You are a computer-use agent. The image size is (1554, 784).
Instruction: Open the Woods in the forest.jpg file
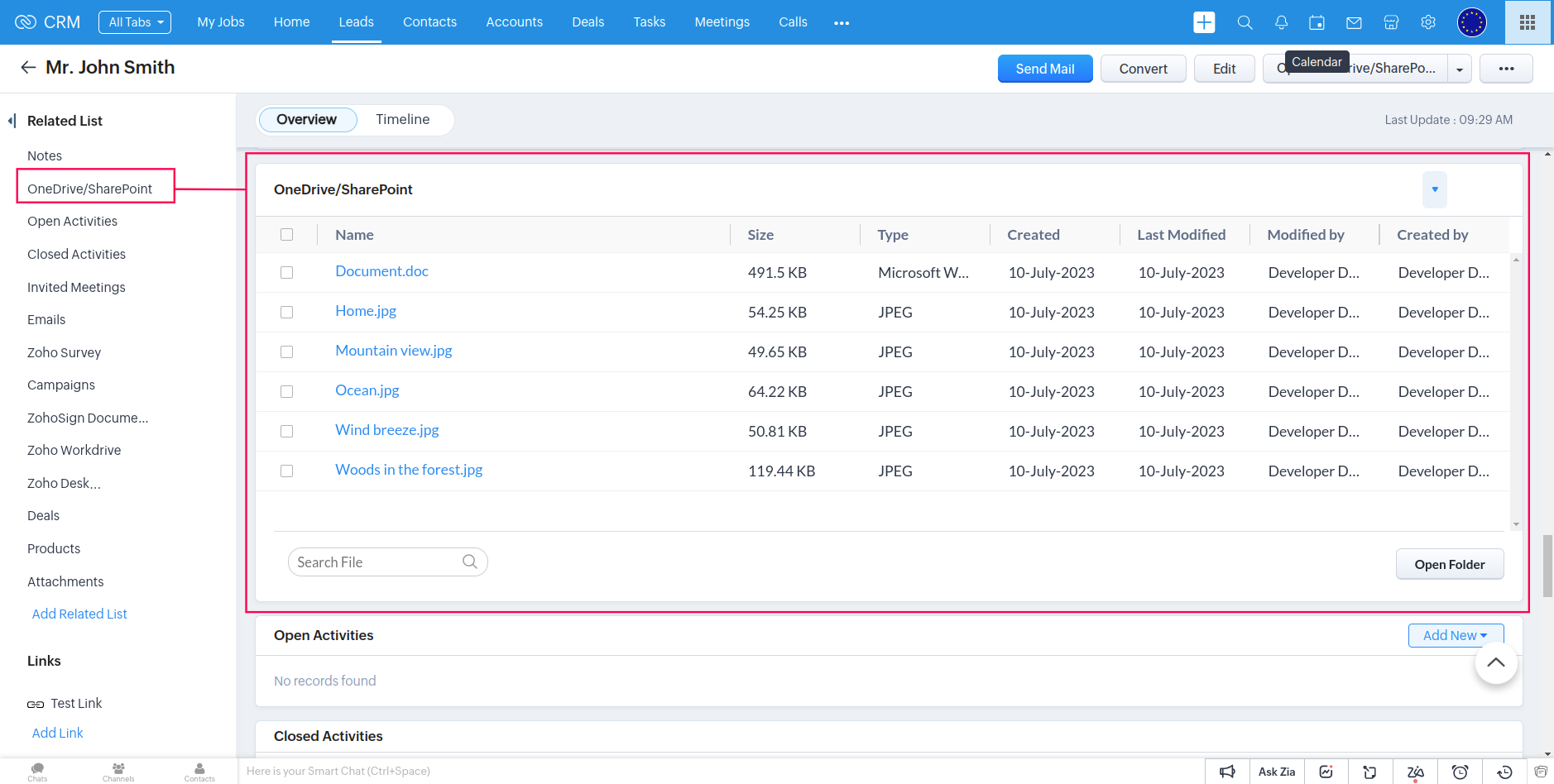tap(409, 470)
